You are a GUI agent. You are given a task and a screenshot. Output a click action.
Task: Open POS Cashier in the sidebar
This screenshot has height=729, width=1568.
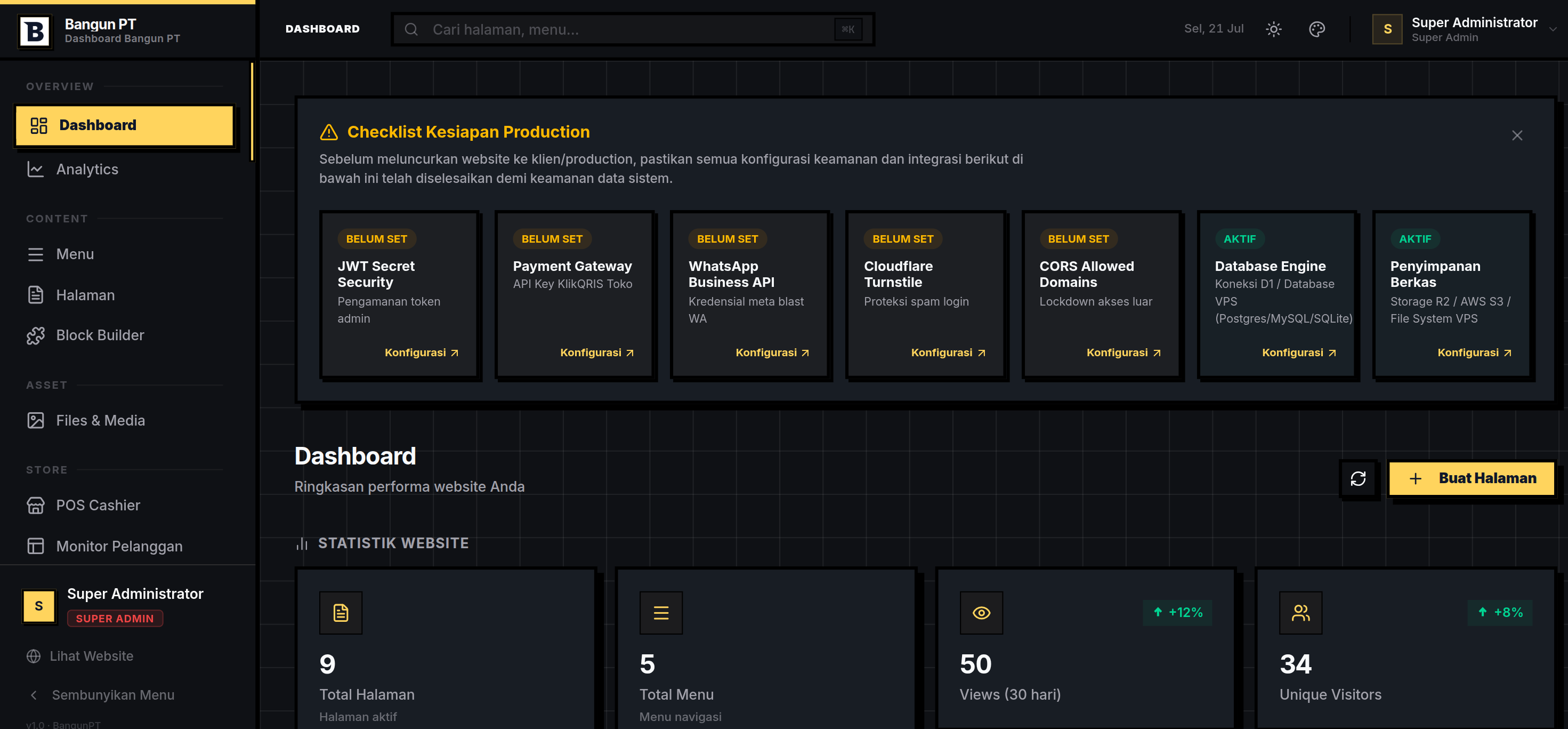pyautogui.click(x=124, y=506)
